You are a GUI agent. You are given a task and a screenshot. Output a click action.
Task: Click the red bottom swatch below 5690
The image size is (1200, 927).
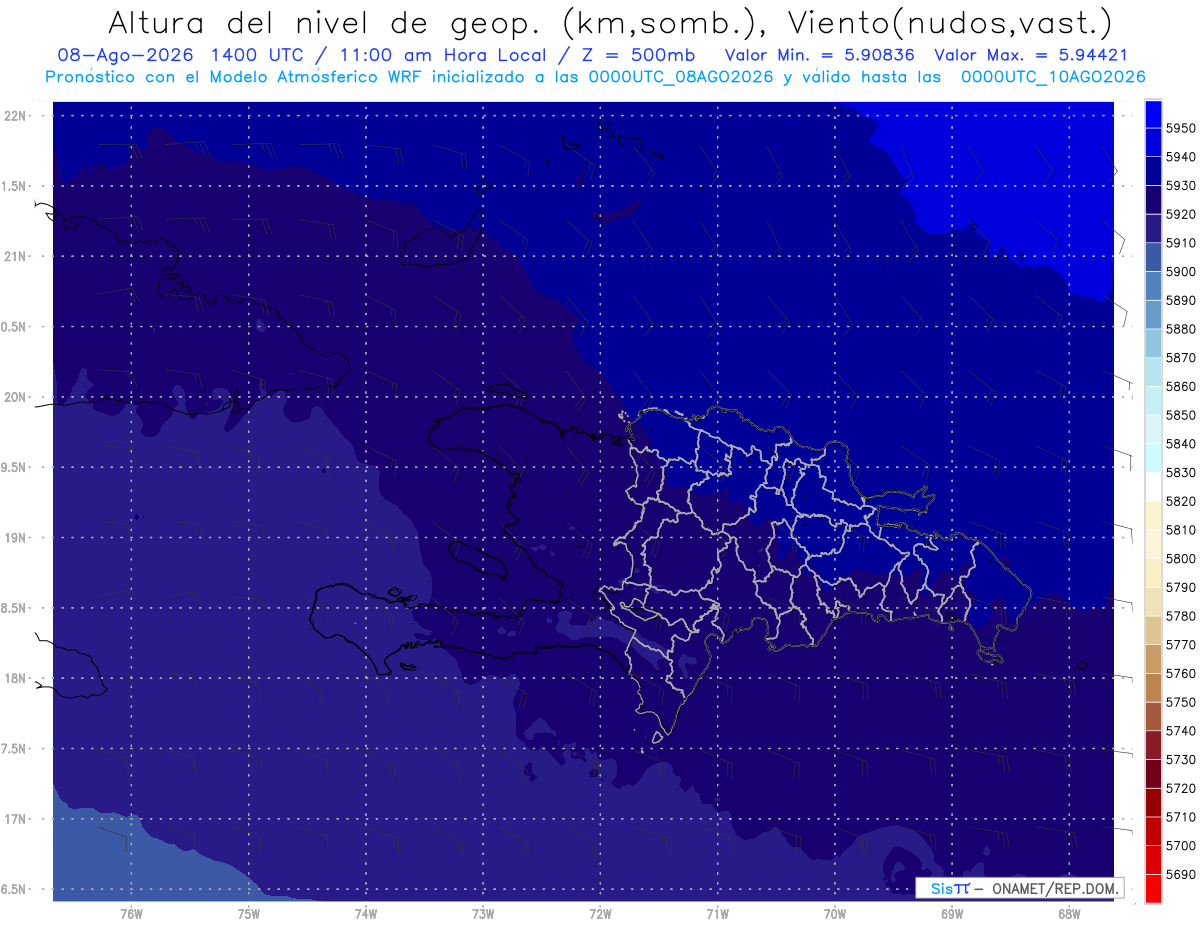click(1153, 888)
